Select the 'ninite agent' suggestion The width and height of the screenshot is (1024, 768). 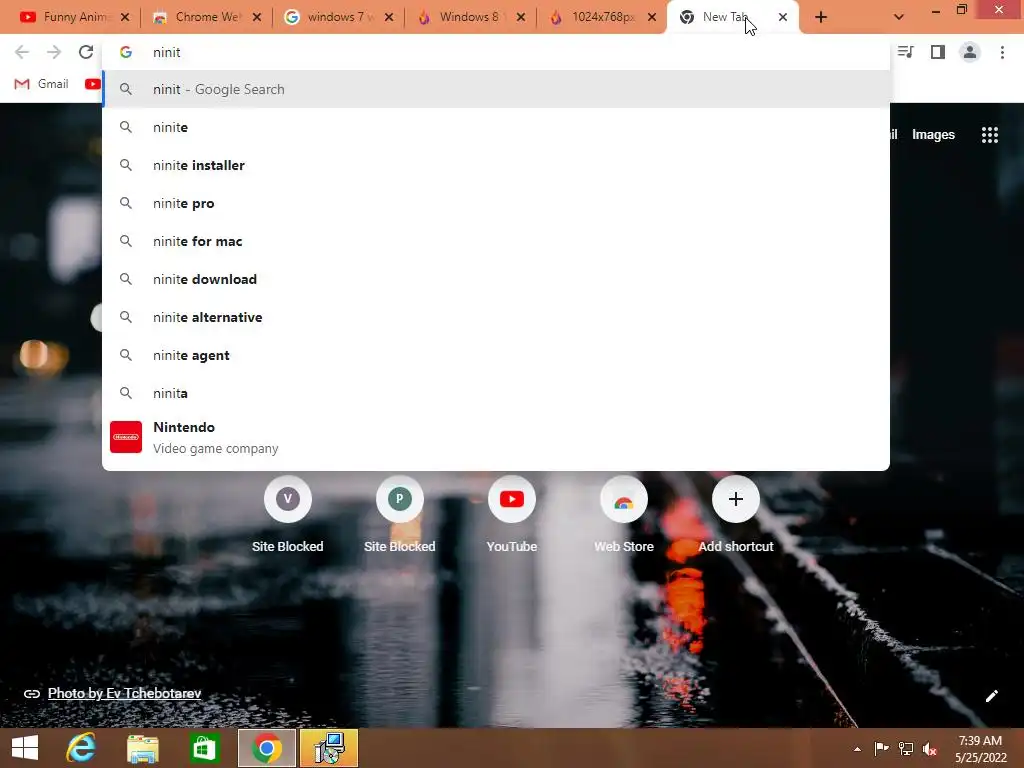tap(496, 355)
